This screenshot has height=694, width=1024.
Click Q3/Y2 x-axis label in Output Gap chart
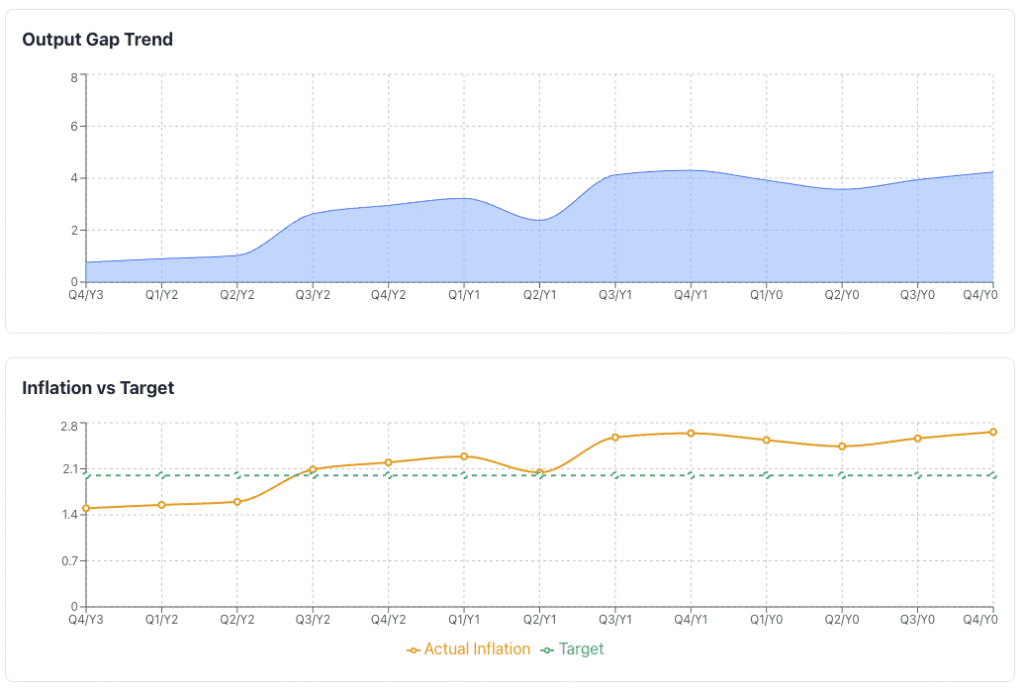[312, 295]
